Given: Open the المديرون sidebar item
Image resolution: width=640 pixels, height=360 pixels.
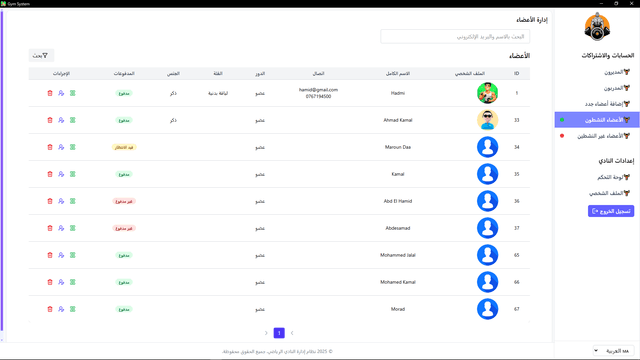Looking at the screenshot, I should [597, 72].
